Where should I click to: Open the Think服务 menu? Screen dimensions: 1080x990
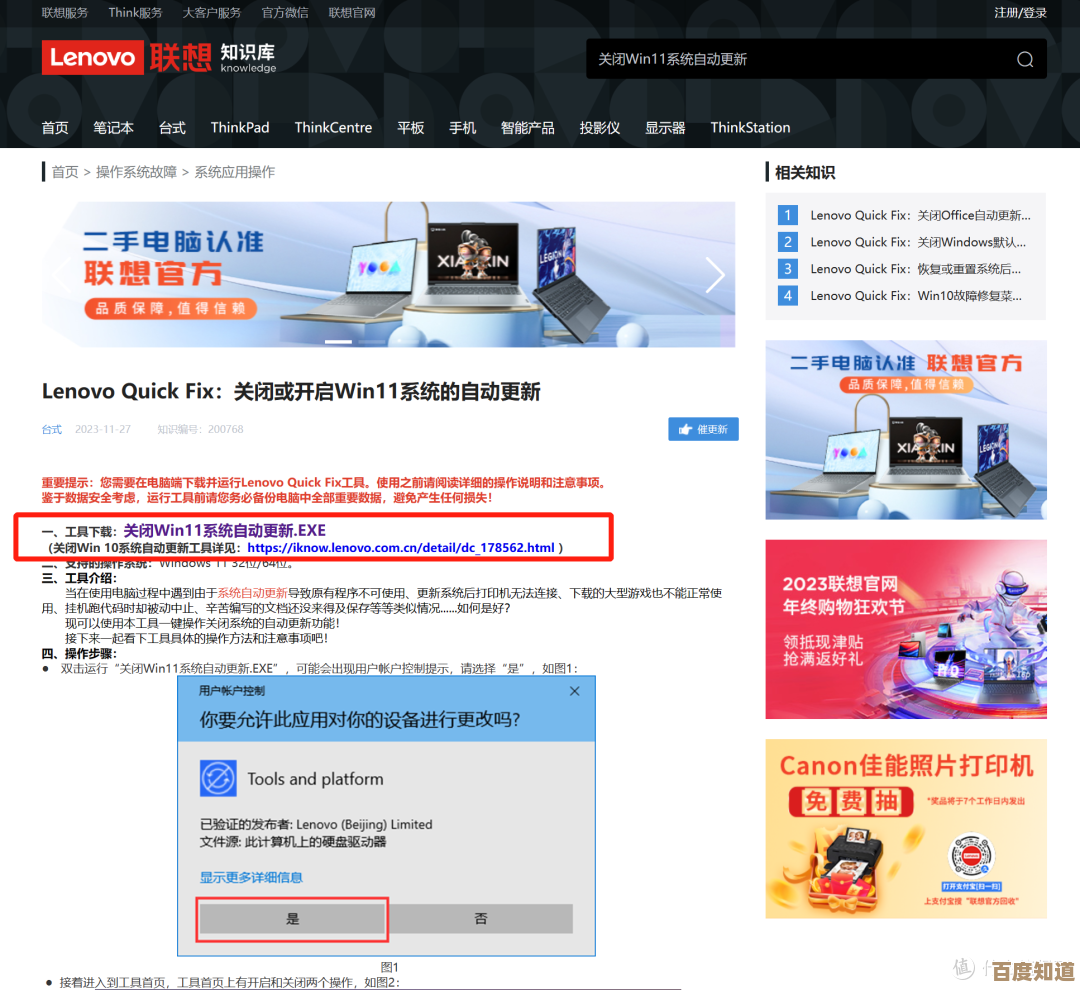[x=135, y=12]
